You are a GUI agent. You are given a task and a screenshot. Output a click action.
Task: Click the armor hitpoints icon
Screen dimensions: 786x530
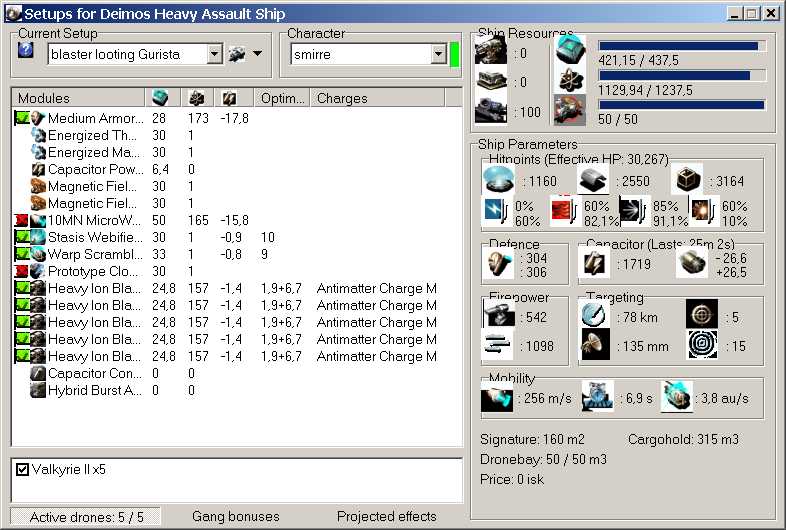[x=593, y=180]
